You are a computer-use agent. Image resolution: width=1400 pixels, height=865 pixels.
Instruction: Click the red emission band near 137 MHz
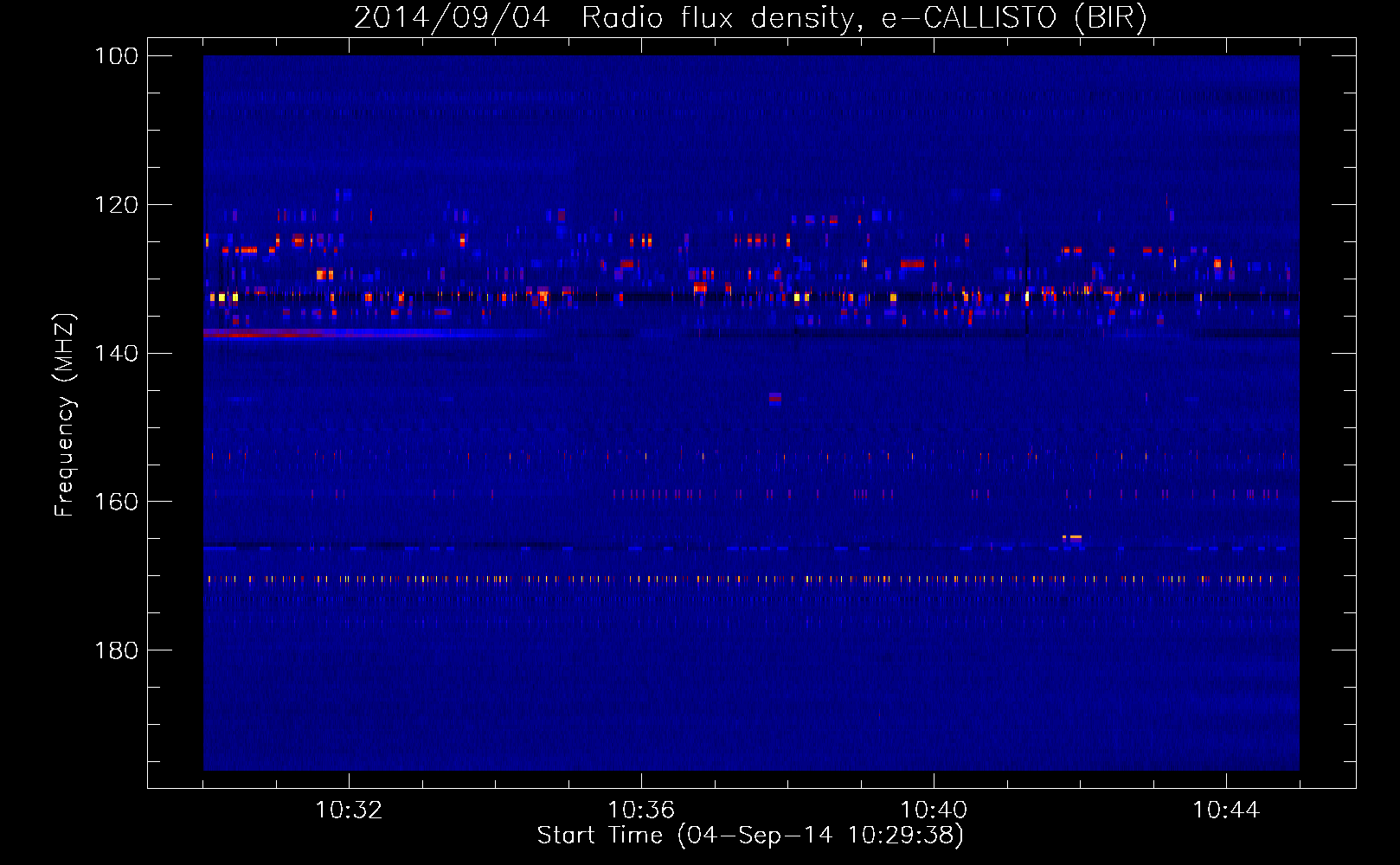[346, 333]
